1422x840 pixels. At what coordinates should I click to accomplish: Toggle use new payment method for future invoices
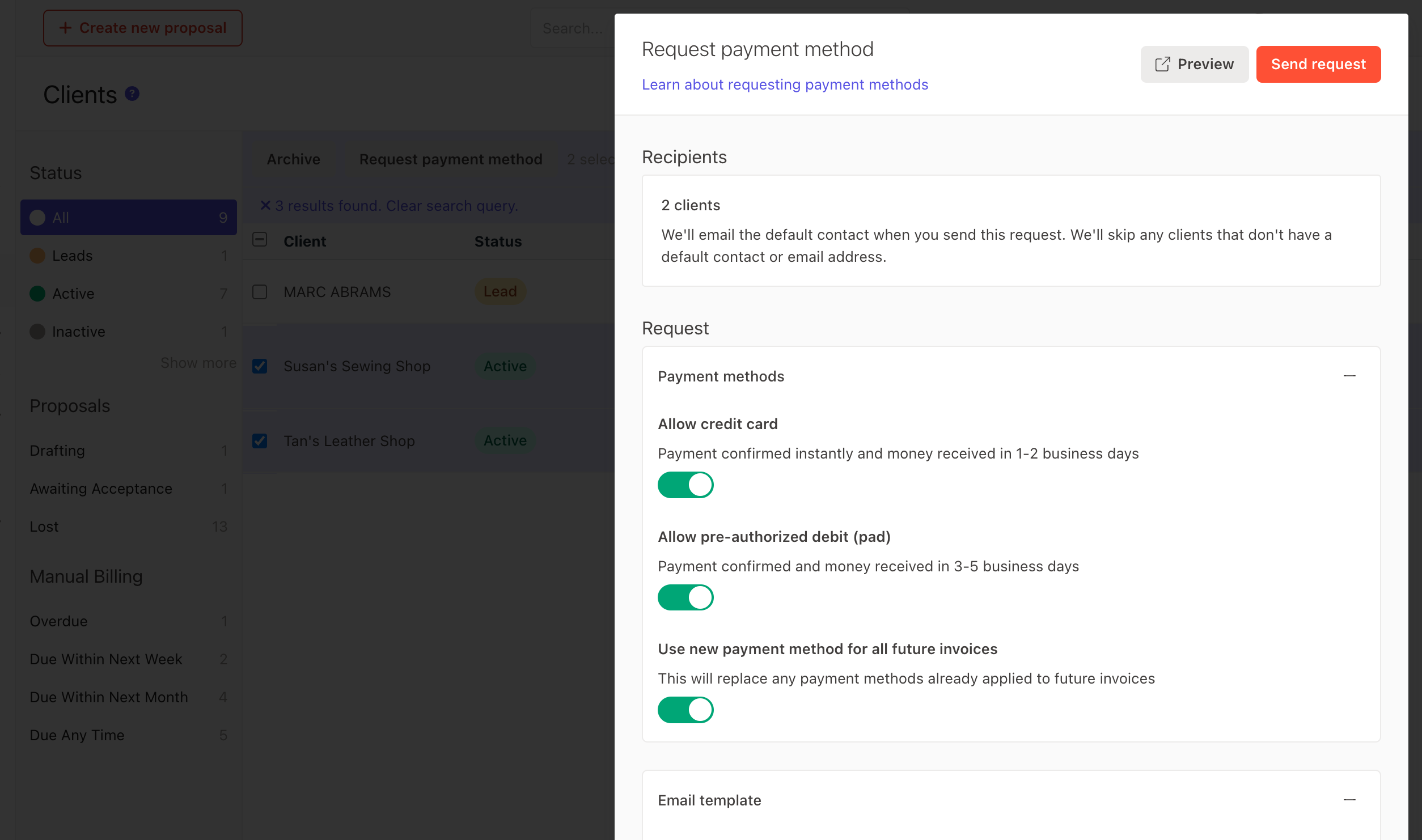[685, 710]
